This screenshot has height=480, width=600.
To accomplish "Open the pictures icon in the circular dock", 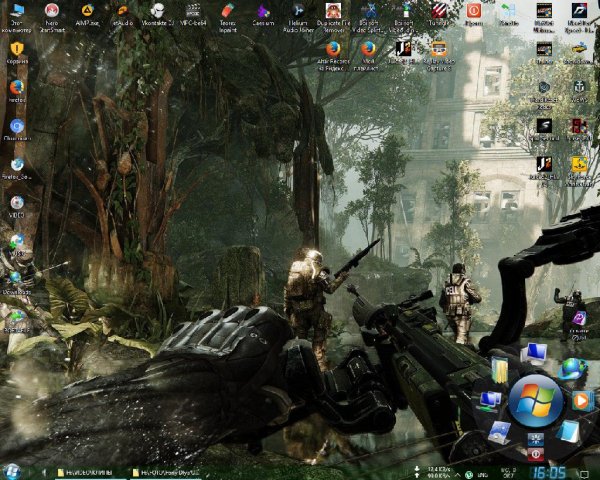I will click(x=501, y=433).
